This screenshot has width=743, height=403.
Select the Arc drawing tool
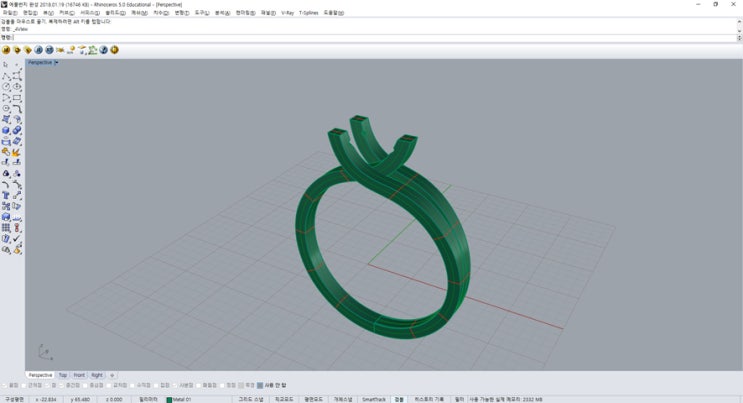click(x=6, y=98)
